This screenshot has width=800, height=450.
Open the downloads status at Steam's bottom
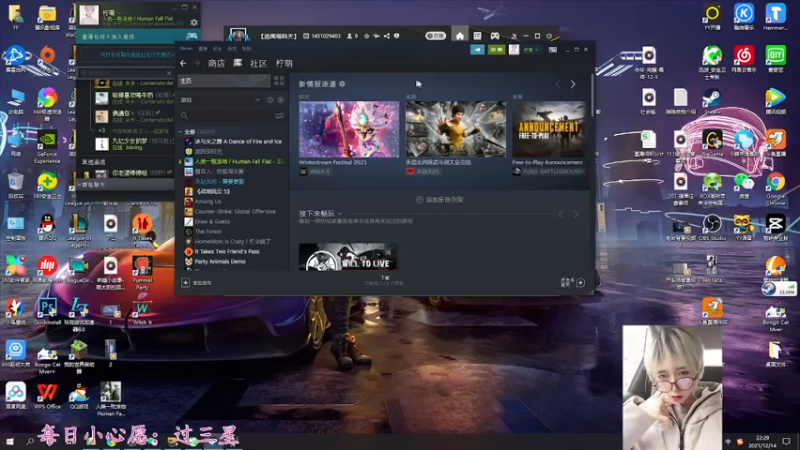click(384, 281)
